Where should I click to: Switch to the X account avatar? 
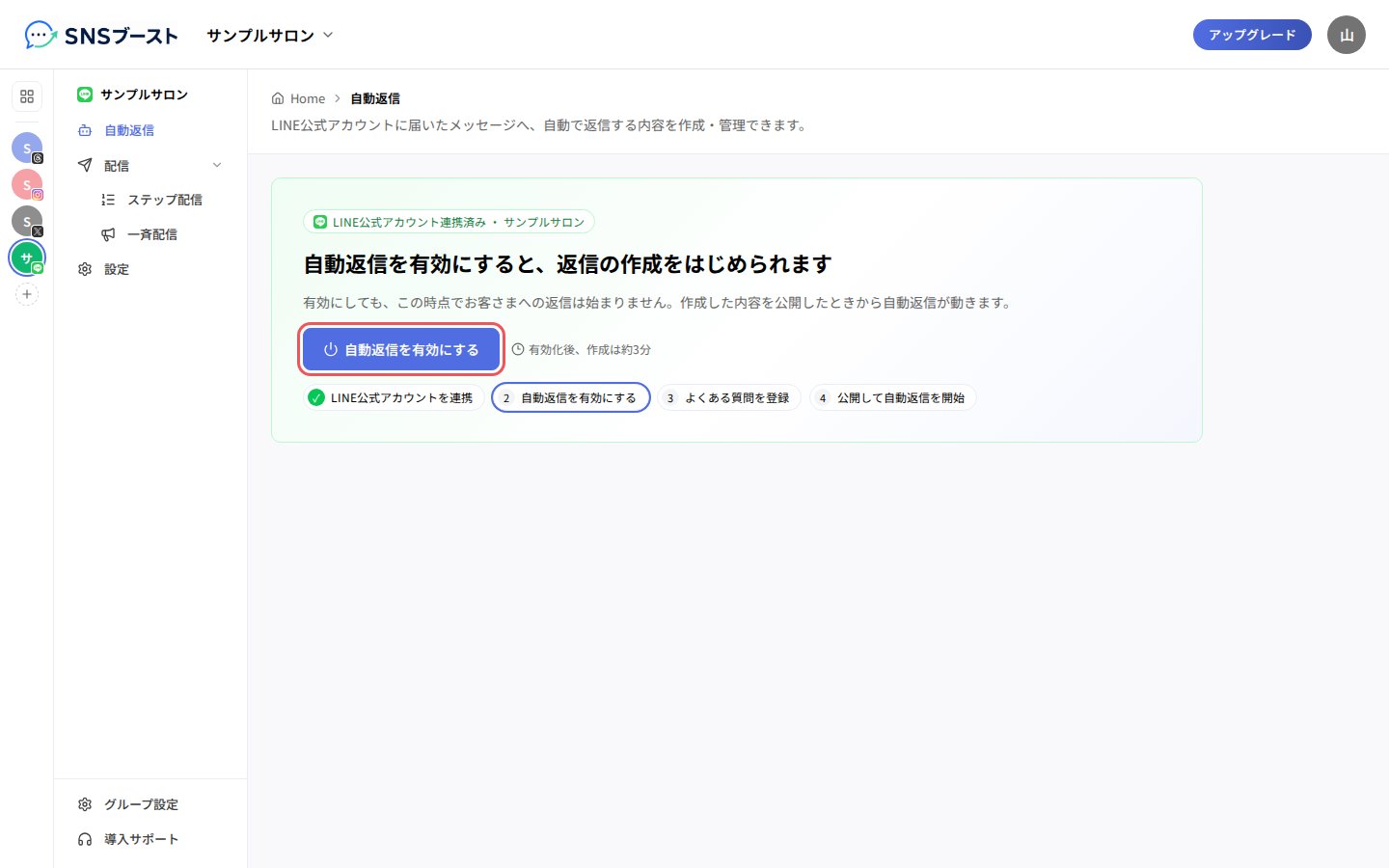pyautogui.click(x=27, y=221)
